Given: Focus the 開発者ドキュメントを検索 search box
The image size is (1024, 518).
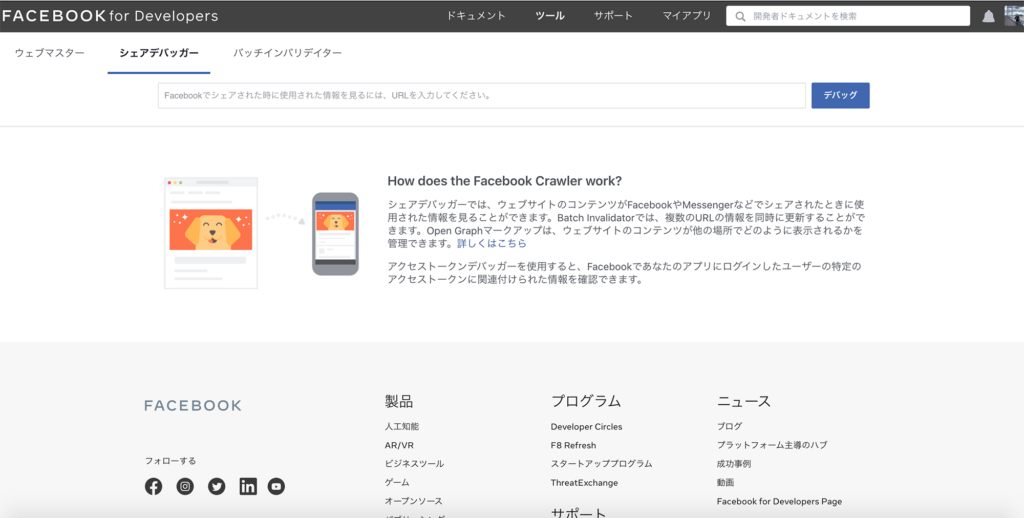Looking at the screenshot, I should click(848, 16).
